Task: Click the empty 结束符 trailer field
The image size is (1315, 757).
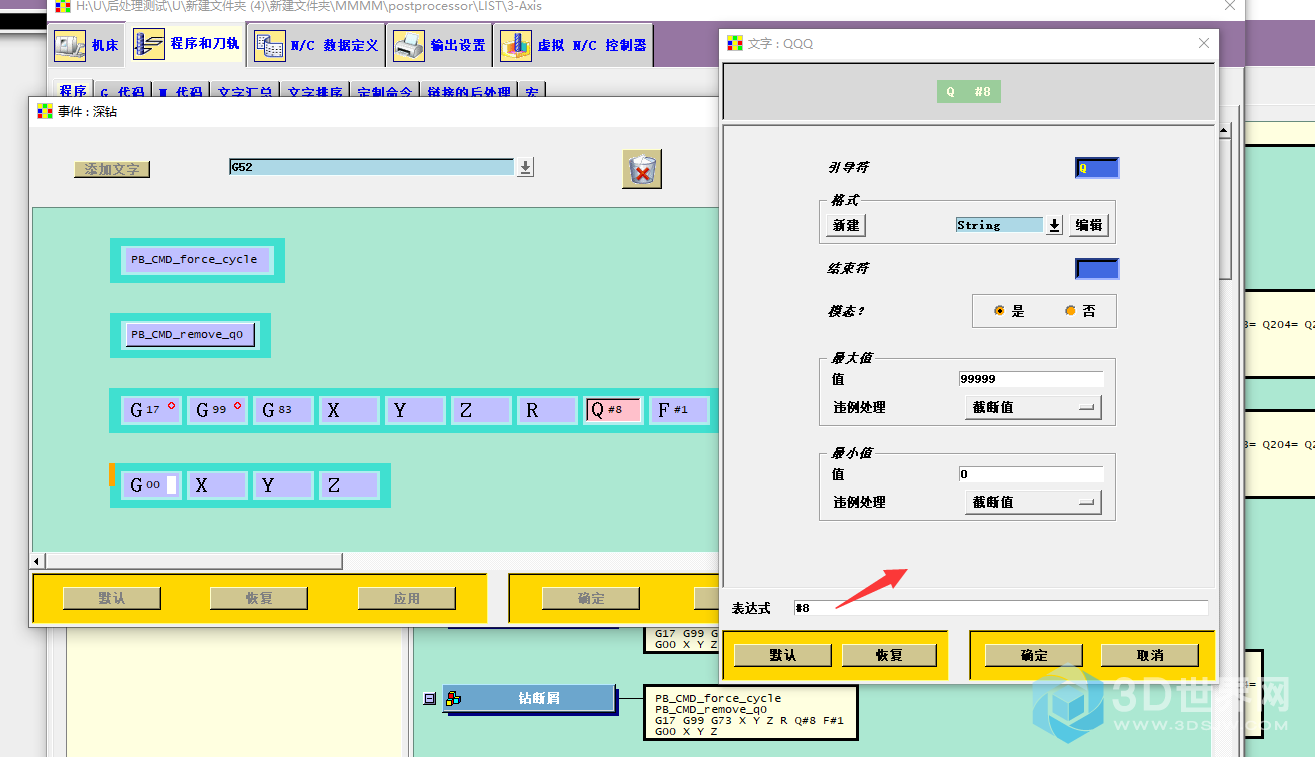Action: pyautogui.click(x=1097, y=269)
